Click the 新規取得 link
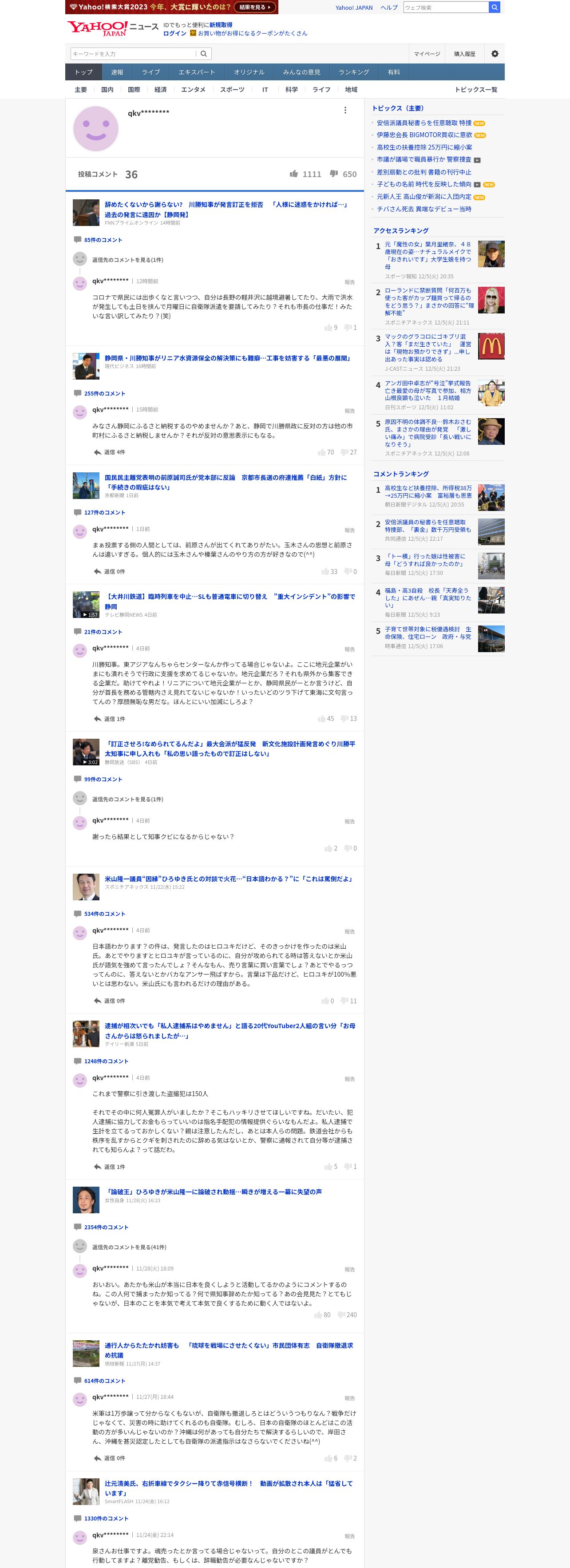570x1568 pixels. [x=221, y=25]
